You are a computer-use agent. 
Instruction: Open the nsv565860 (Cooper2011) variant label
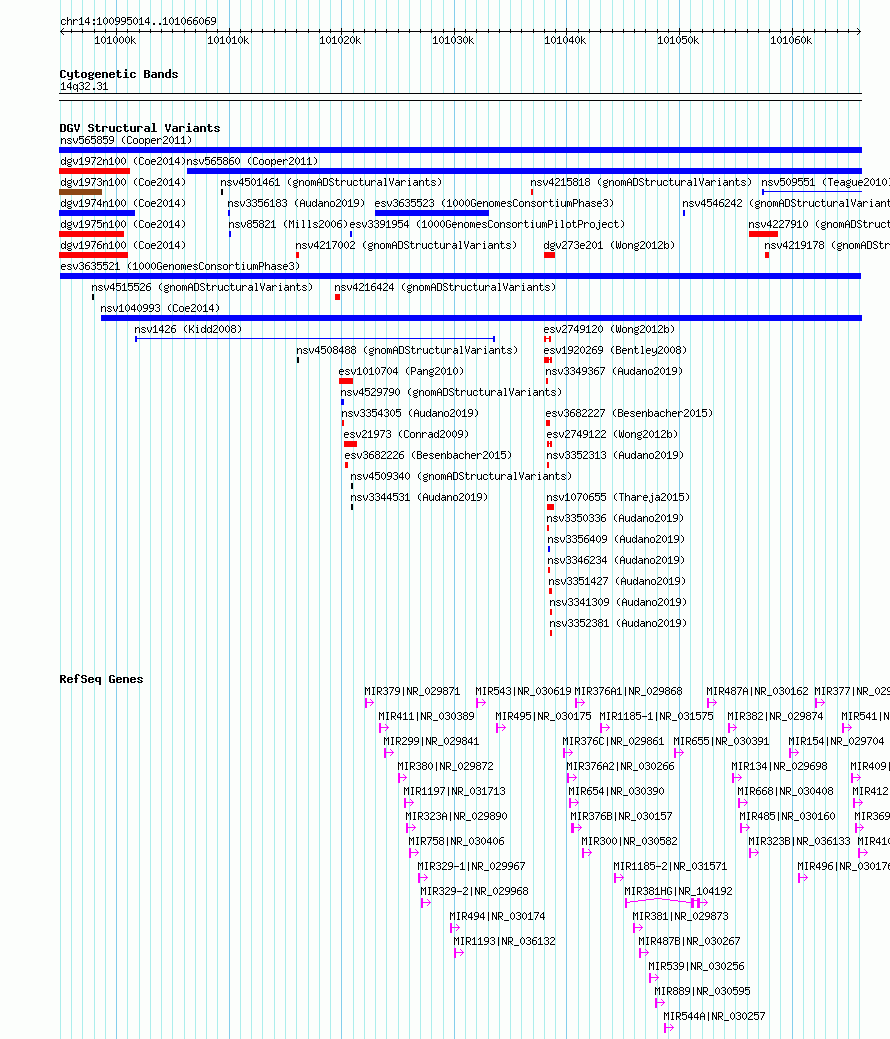pyautogui.click(x=252, y=161)
